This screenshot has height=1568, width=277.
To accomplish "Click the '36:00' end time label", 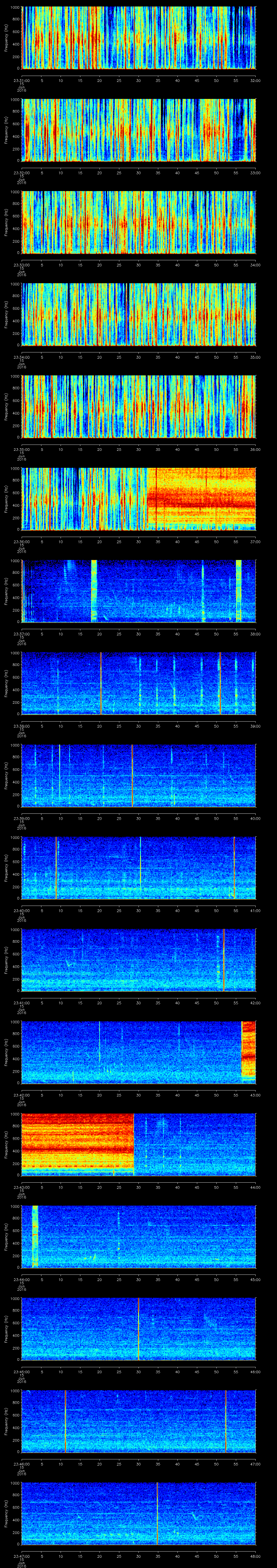I will coord(255,449).
